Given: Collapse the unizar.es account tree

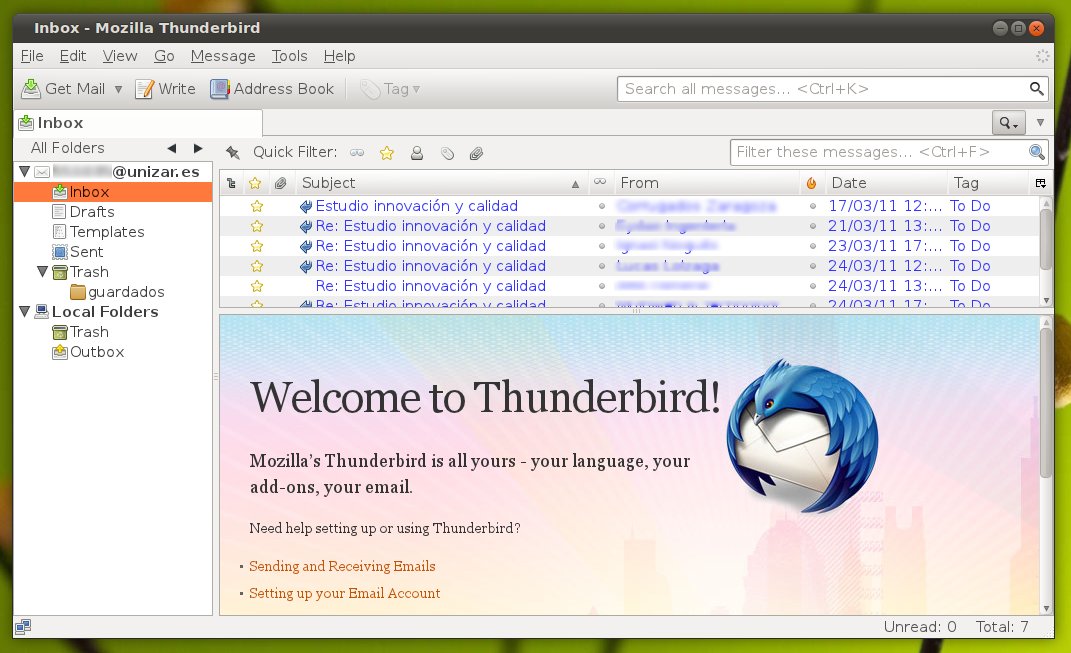Looking at the screenshot, I should click(25, 171).
